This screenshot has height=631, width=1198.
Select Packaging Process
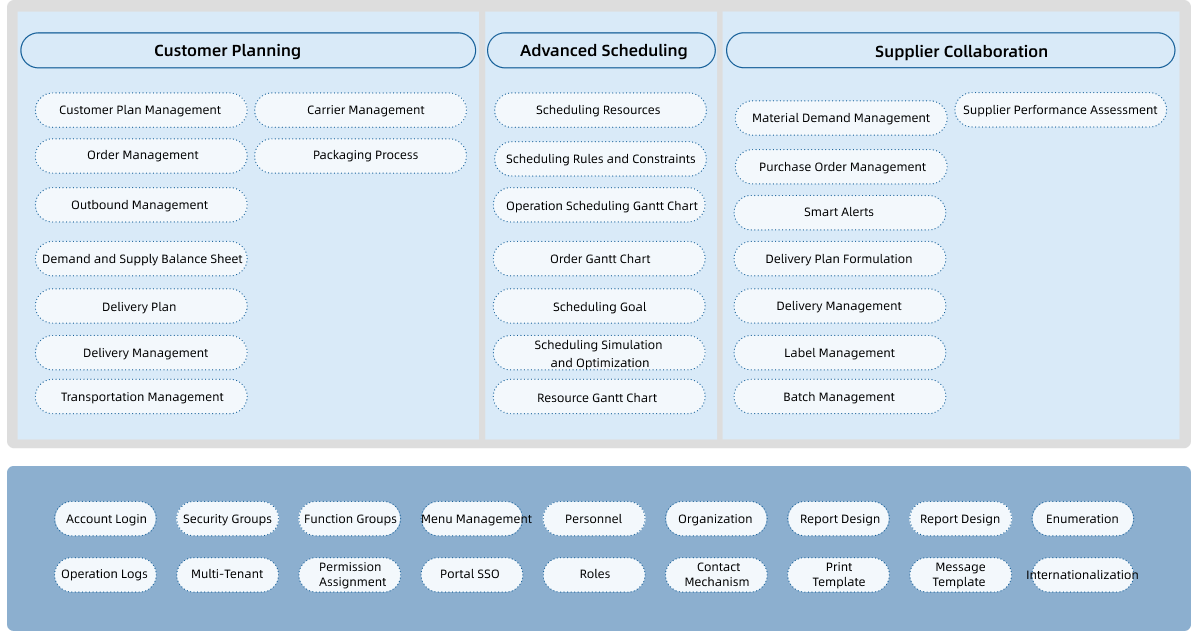pos(360,156)
